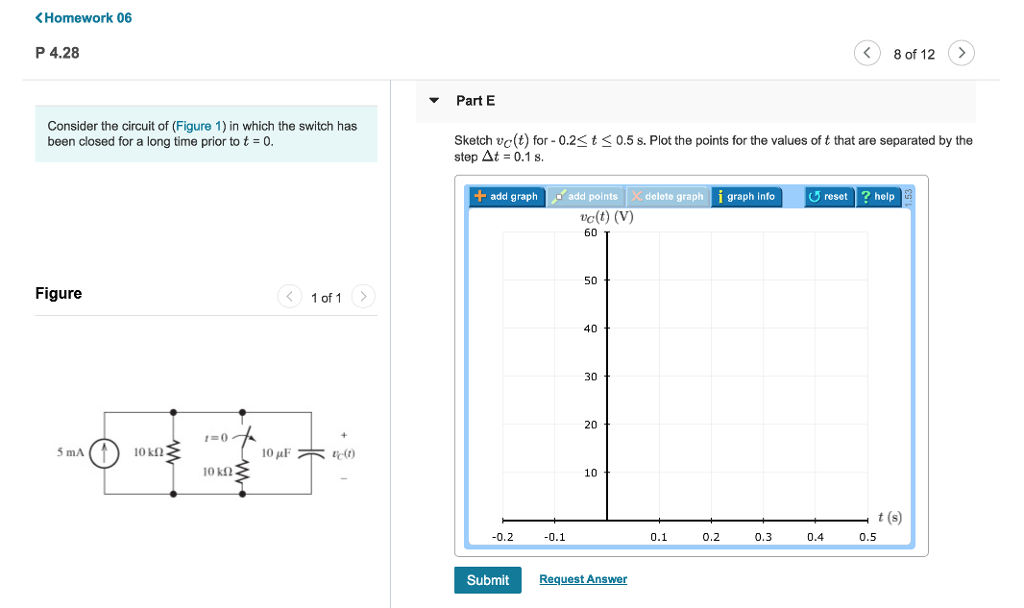This screenshot has width=1024, height=608.
Task: Collapse the Part E section
Action: 433,100
